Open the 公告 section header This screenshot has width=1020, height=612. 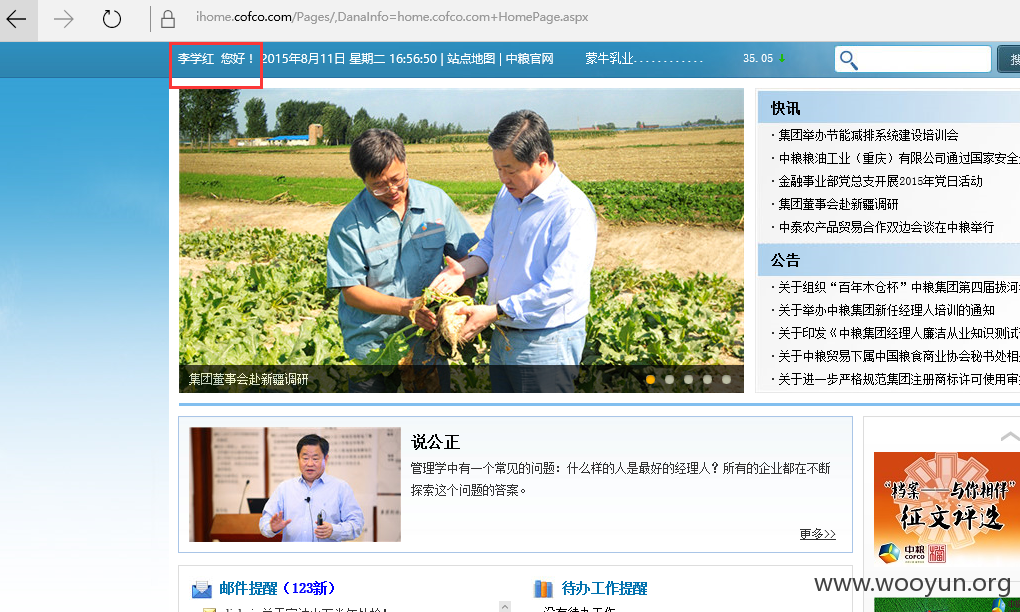(x=785, y=260)
